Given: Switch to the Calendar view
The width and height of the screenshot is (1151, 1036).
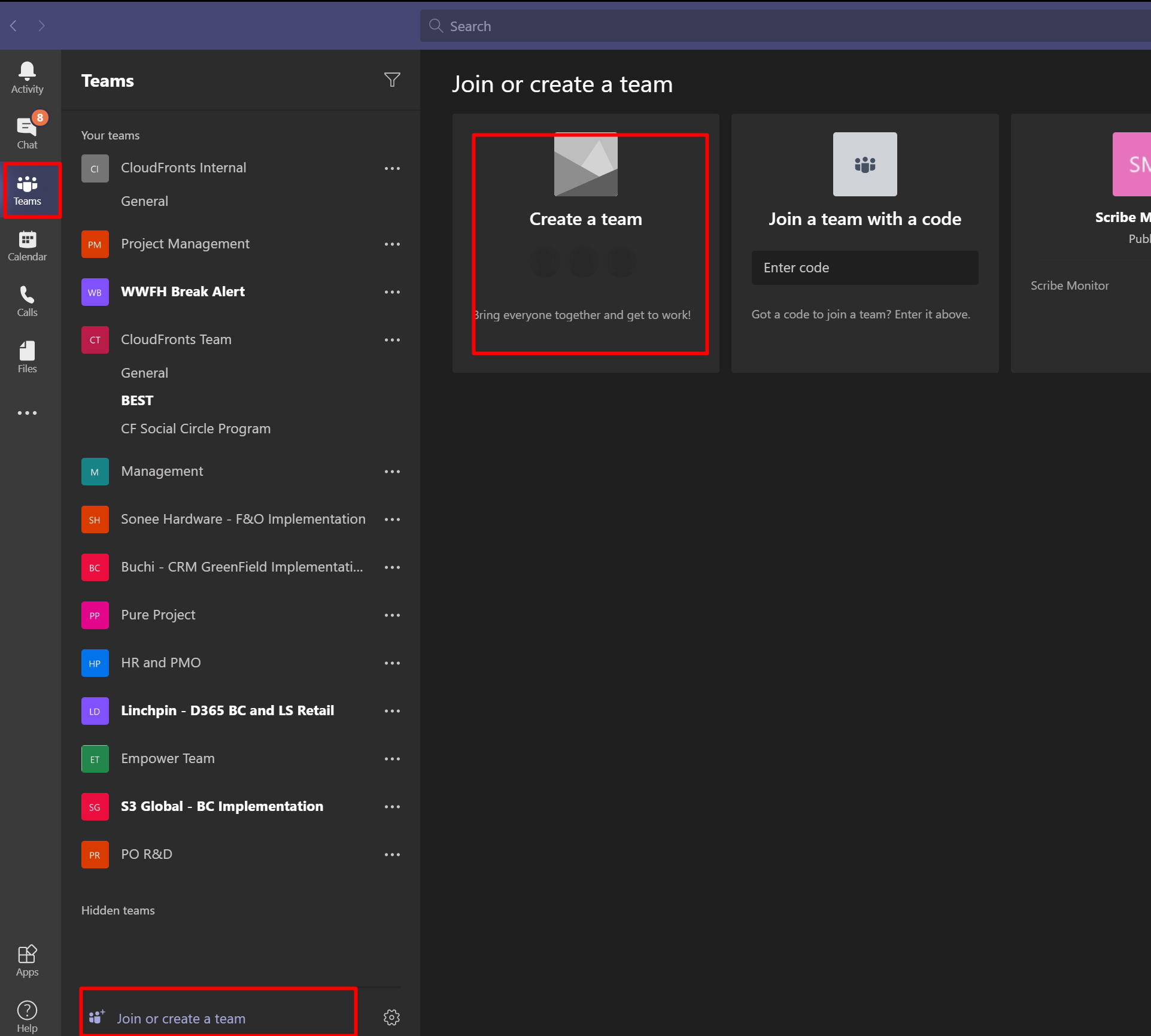Looking at the screenshot, I should click(27, 244).
